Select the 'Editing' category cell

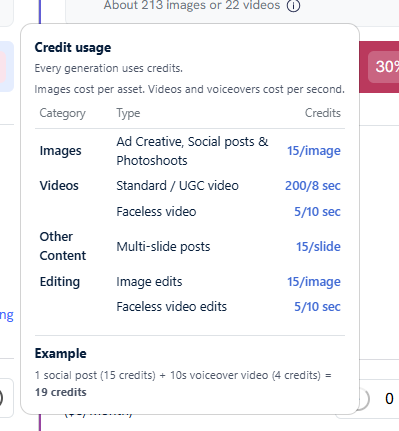60,282
